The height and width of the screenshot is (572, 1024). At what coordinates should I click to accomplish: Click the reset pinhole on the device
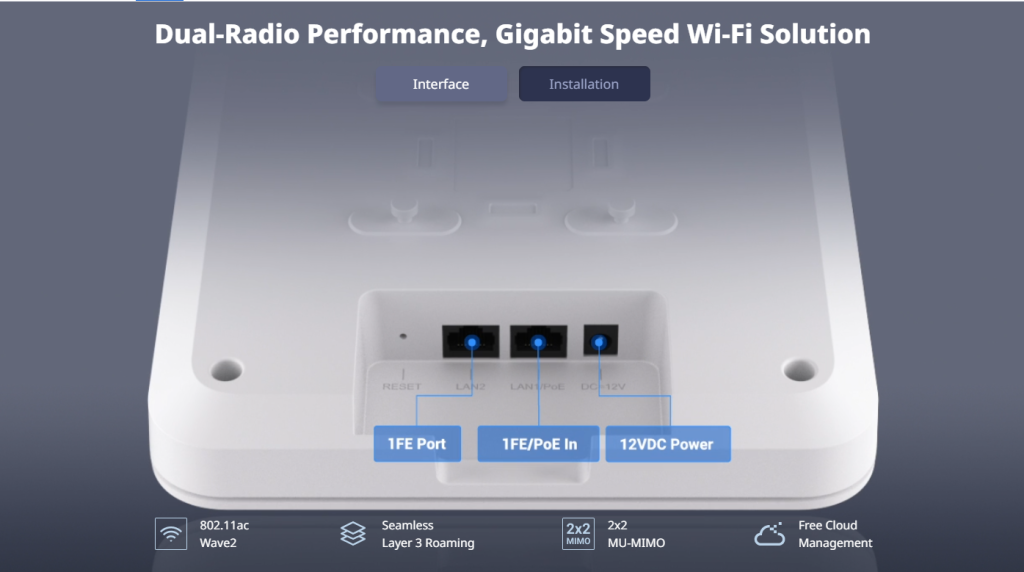pyautogui.click(x=403, y=336)
